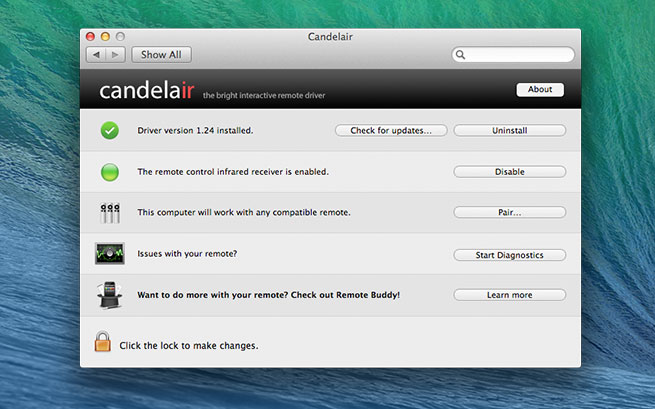
Task: Go forward with the right arrow button
Action: (115, 55)
